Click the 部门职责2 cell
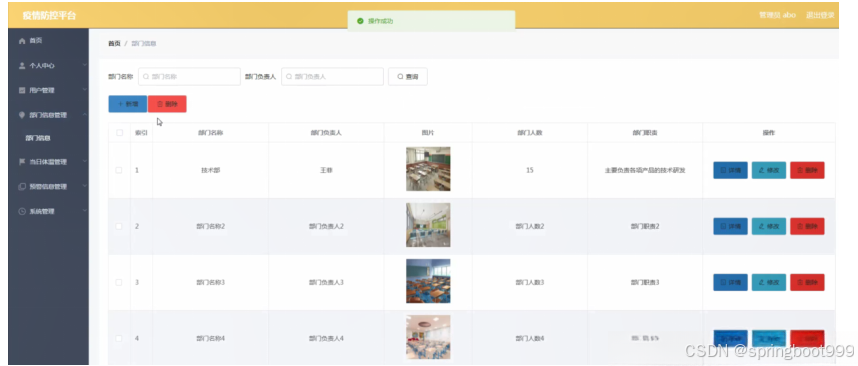Screen dimensions: 858x366 (x=645, y=226)
